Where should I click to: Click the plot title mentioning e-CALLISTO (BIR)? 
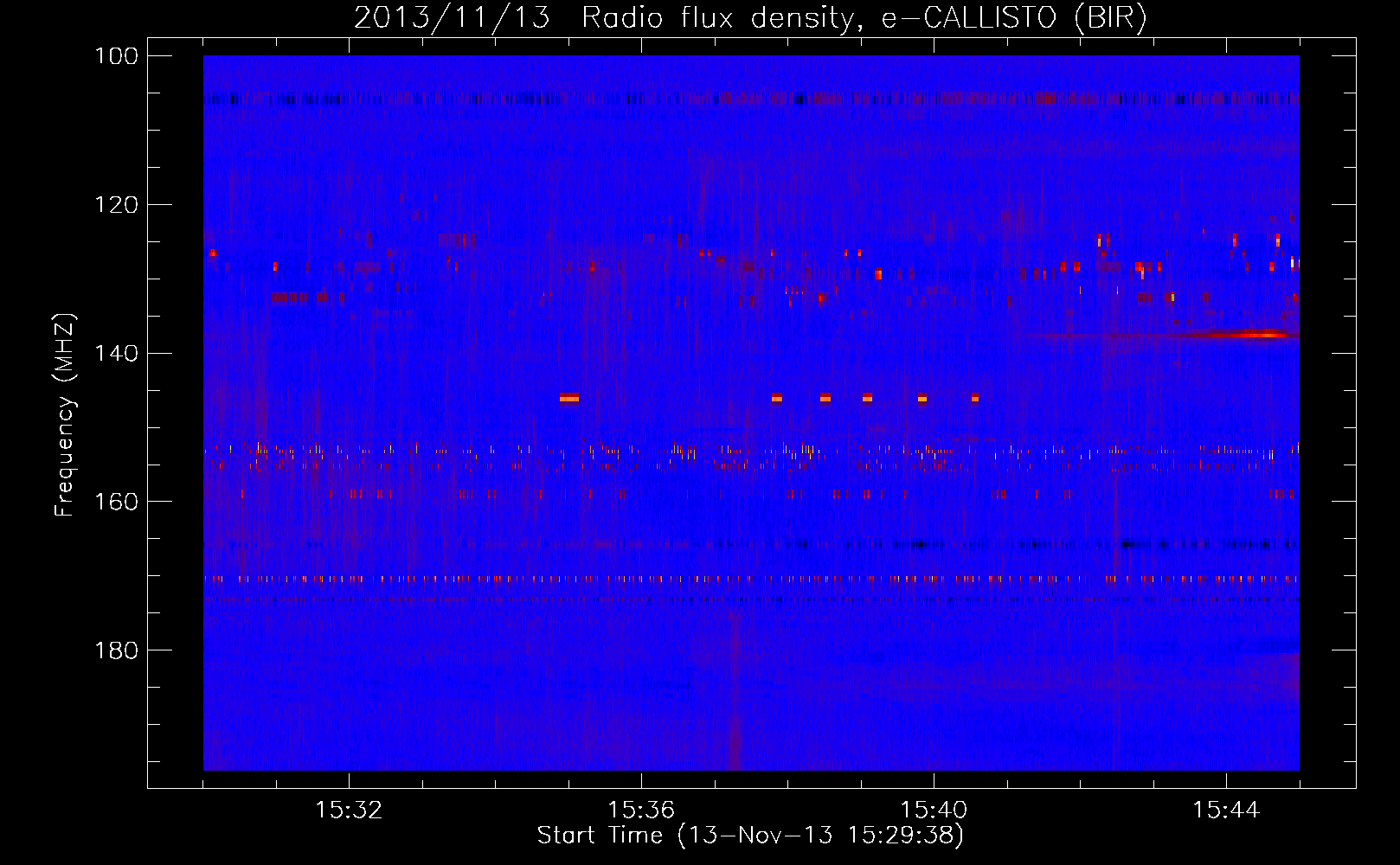750,17
